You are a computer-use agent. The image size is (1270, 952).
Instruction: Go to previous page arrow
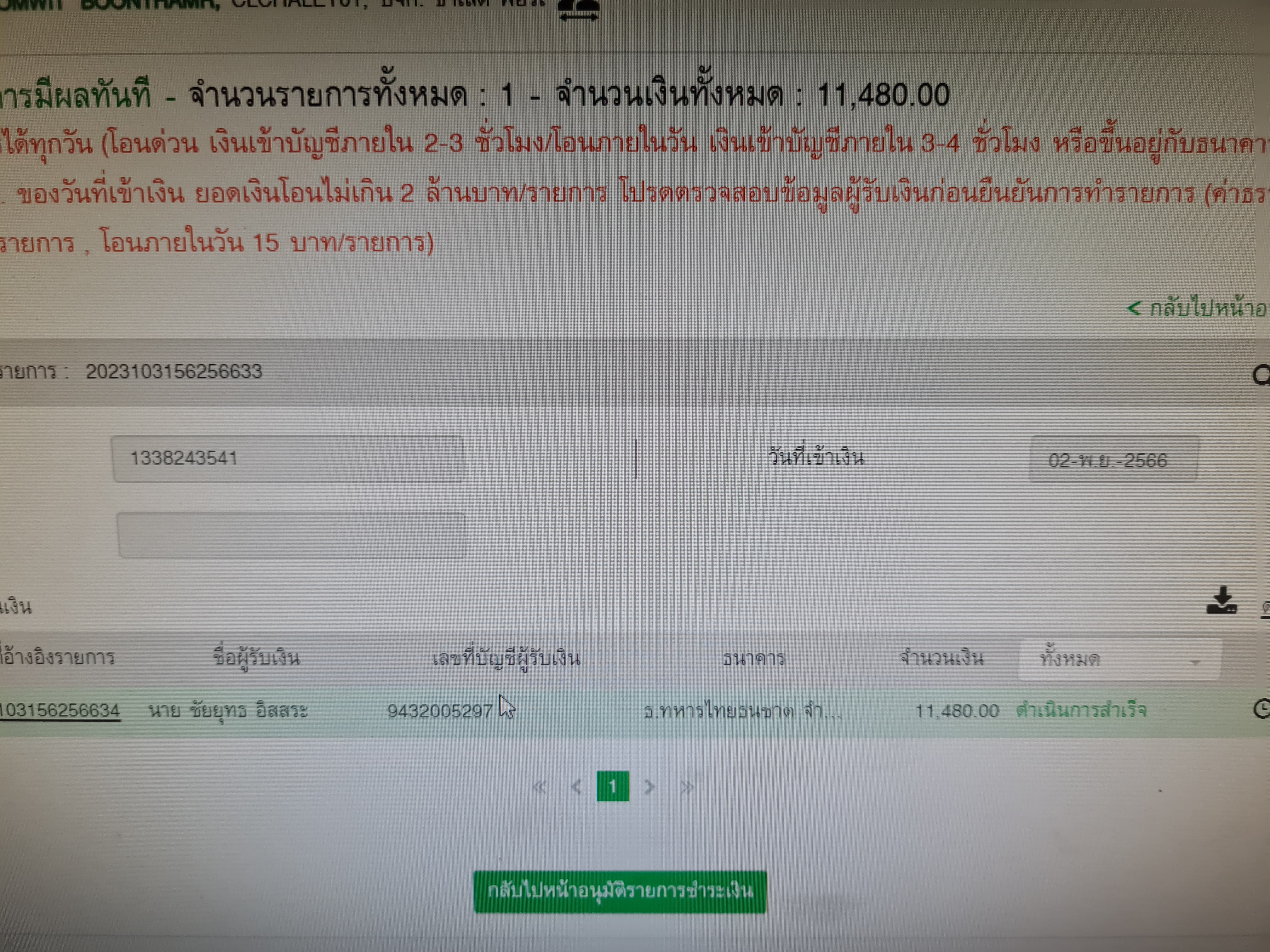(576, 786)
